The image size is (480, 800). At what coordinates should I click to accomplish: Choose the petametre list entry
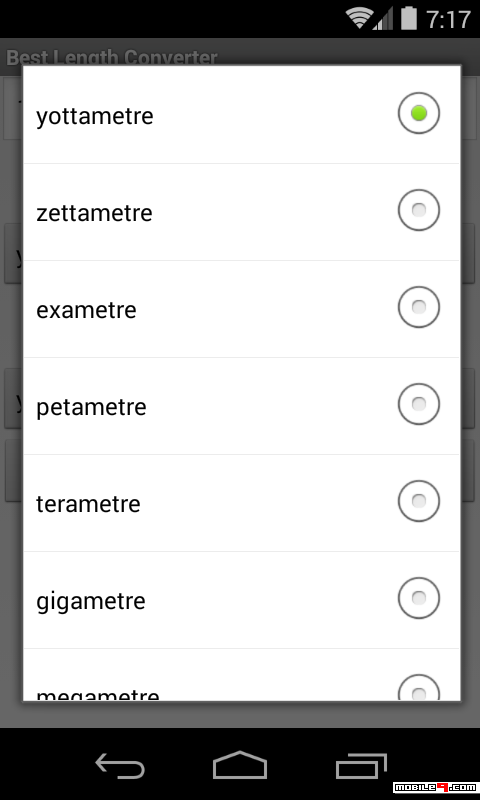pos(241,406)
